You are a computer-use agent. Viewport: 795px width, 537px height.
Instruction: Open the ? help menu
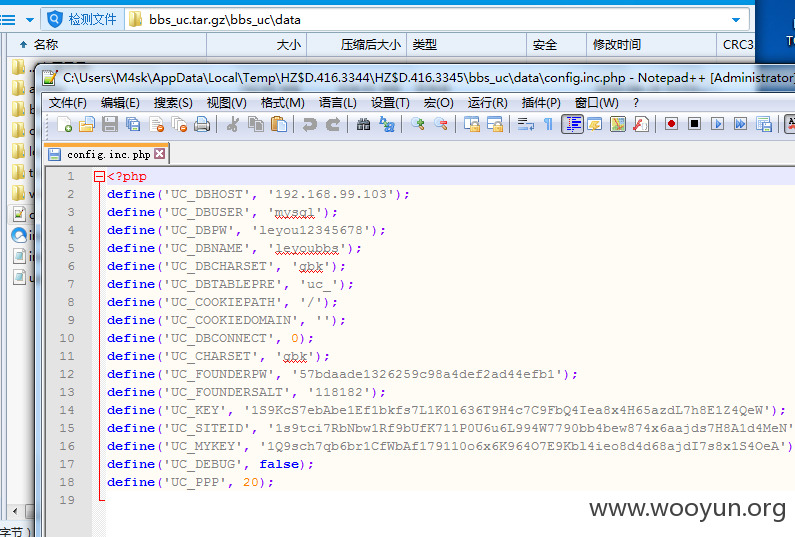click(x=636, y=103)
